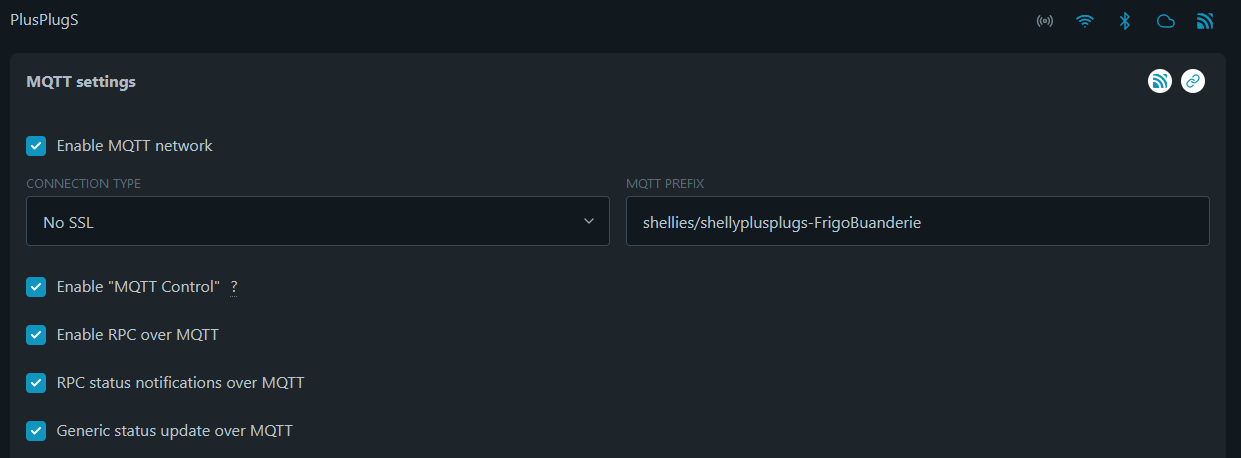This screenshot has width=1241, height=458.
Task: Open the Connection Type dropdown
Action: (x=317, y=221)
